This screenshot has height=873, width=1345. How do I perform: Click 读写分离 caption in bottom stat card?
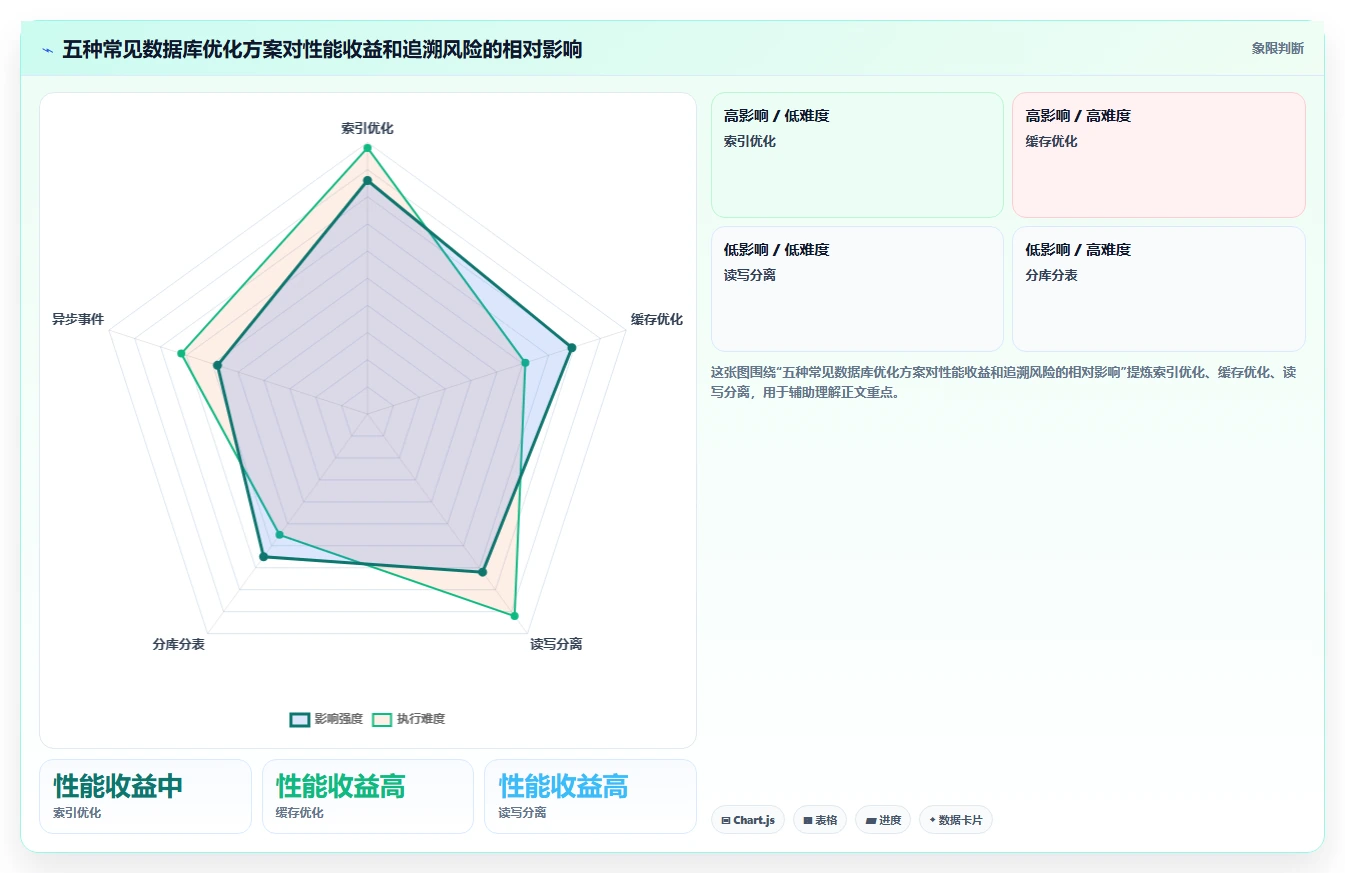click(x=522, y=813)
